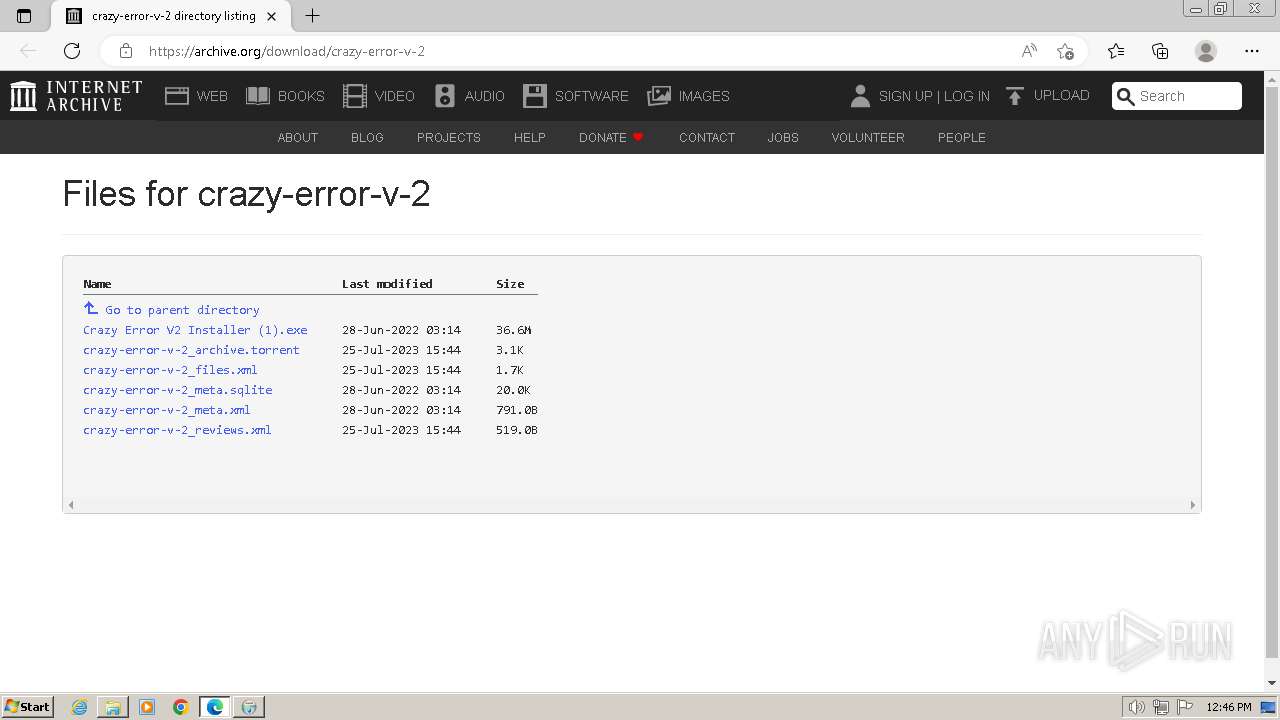Launch Internet Explorer from taskbar
Screen dimensions: 1280x720
[x=79, y=707]
